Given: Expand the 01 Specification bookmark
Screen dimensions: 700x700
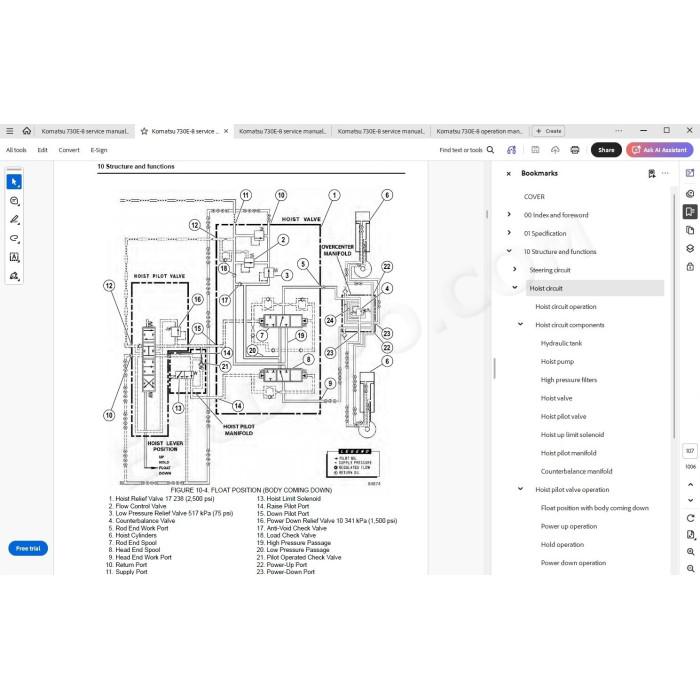Looking at the screenshot, I should 509,233.
